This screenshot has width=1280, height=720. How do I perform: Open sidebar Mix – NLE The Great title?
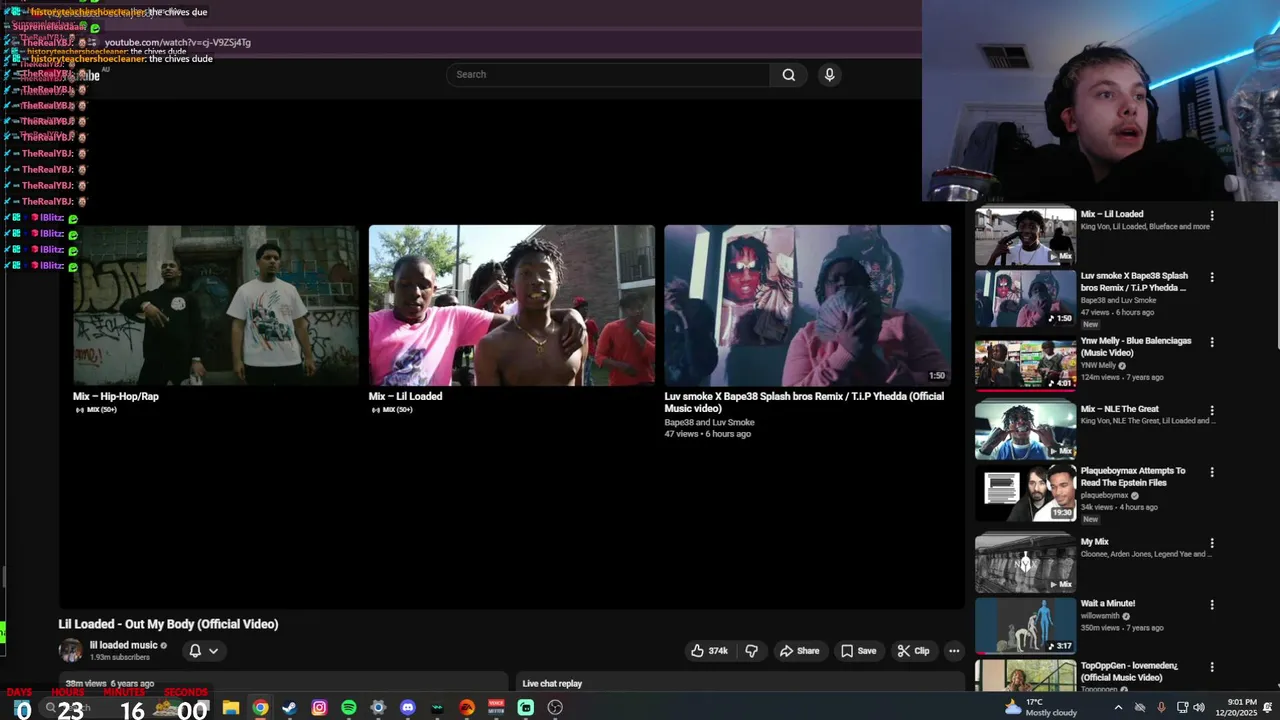(x=1120, y=409)
